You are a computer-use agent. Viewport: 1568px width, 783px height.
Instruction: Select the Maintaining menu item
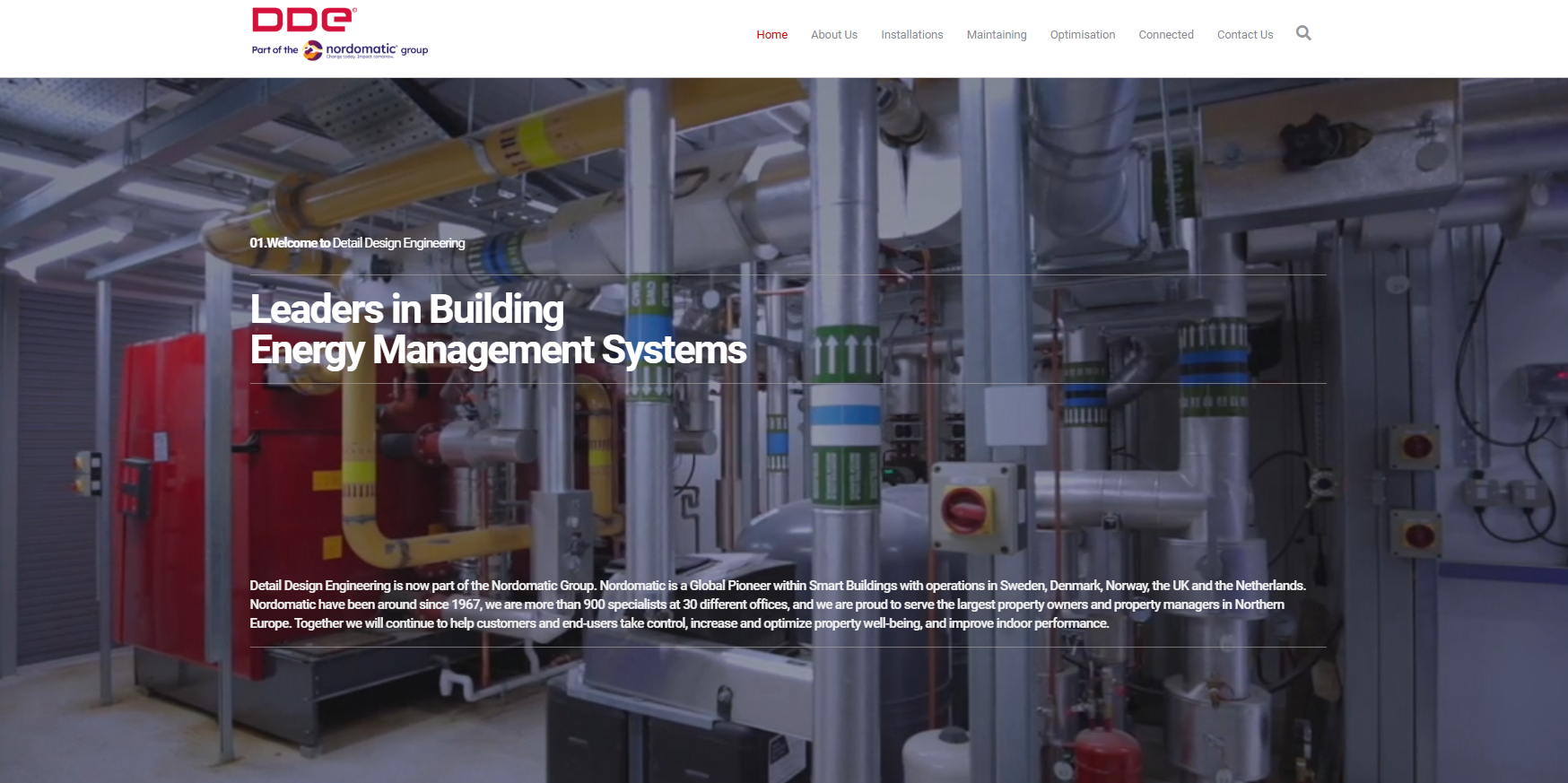996,35
